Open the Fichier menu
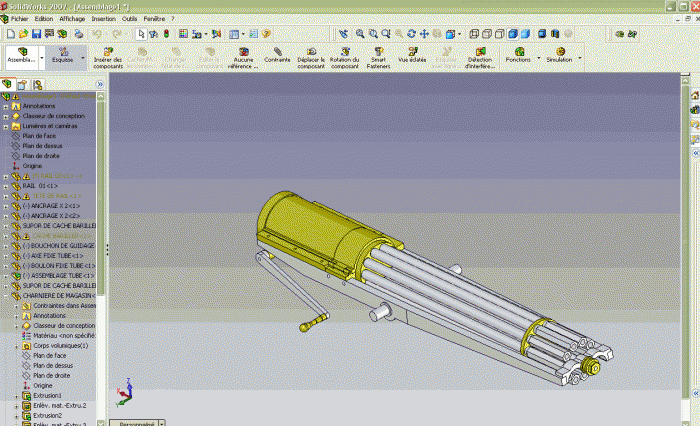The image size is (700, 426). coord(20,19)
